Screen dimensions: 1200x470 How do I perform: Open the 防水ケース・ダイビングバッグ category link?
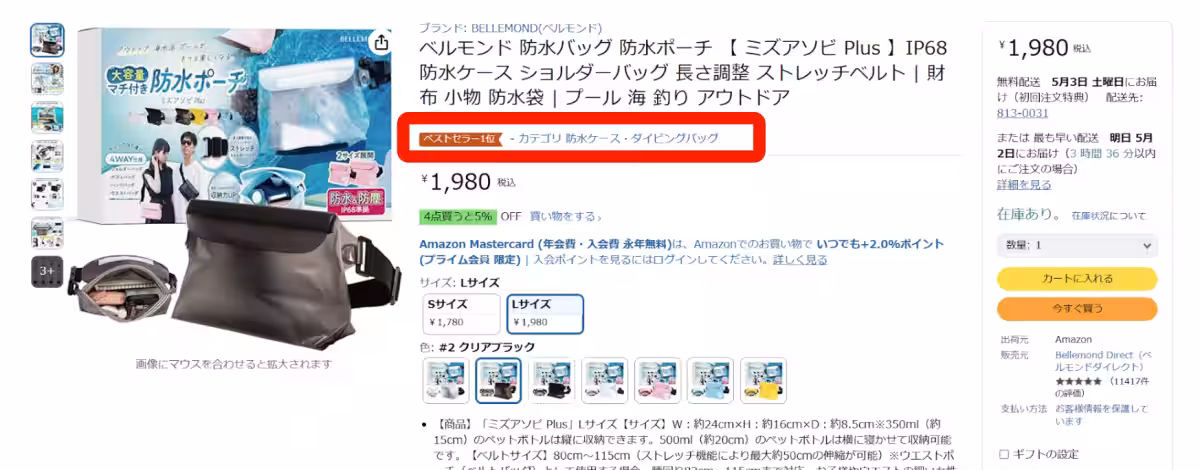pos(642,138)
